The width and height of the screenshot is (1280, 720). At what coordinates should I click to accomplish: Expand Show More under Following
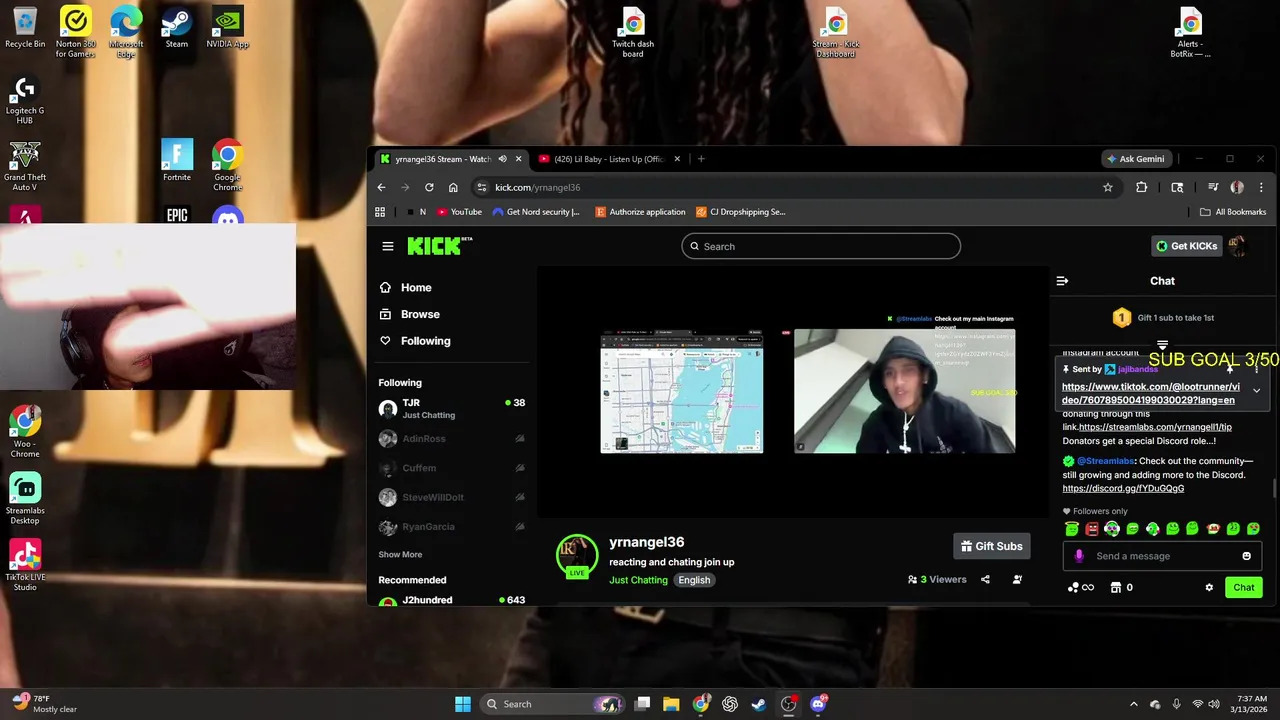400,554
